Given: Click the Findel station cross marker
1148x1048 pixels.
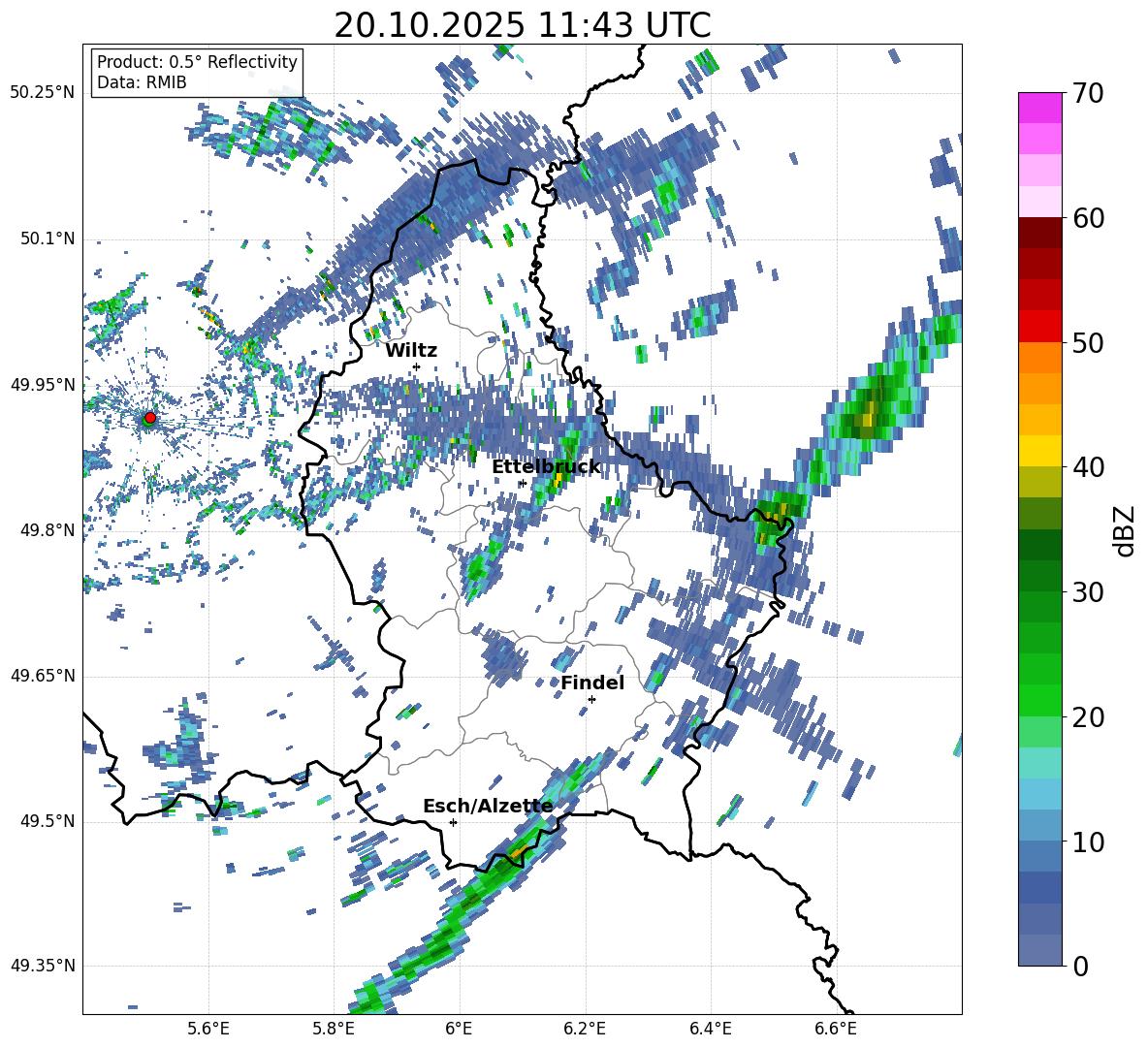Looking at the screenshot, I should [591, 699].
